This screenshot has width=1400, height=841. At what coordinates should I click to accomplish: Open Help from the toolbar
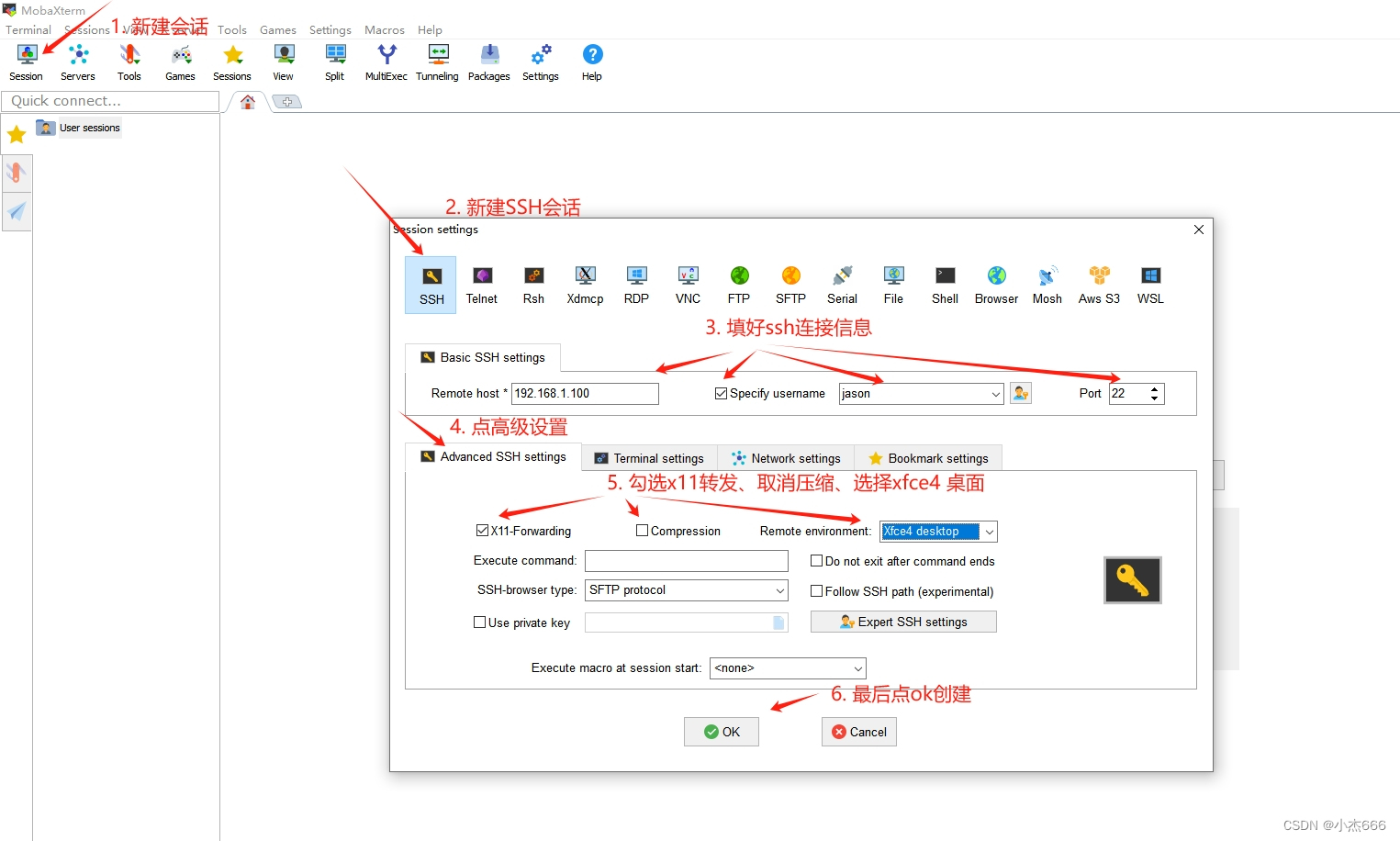pyautogui.click(x=592, y=62)
